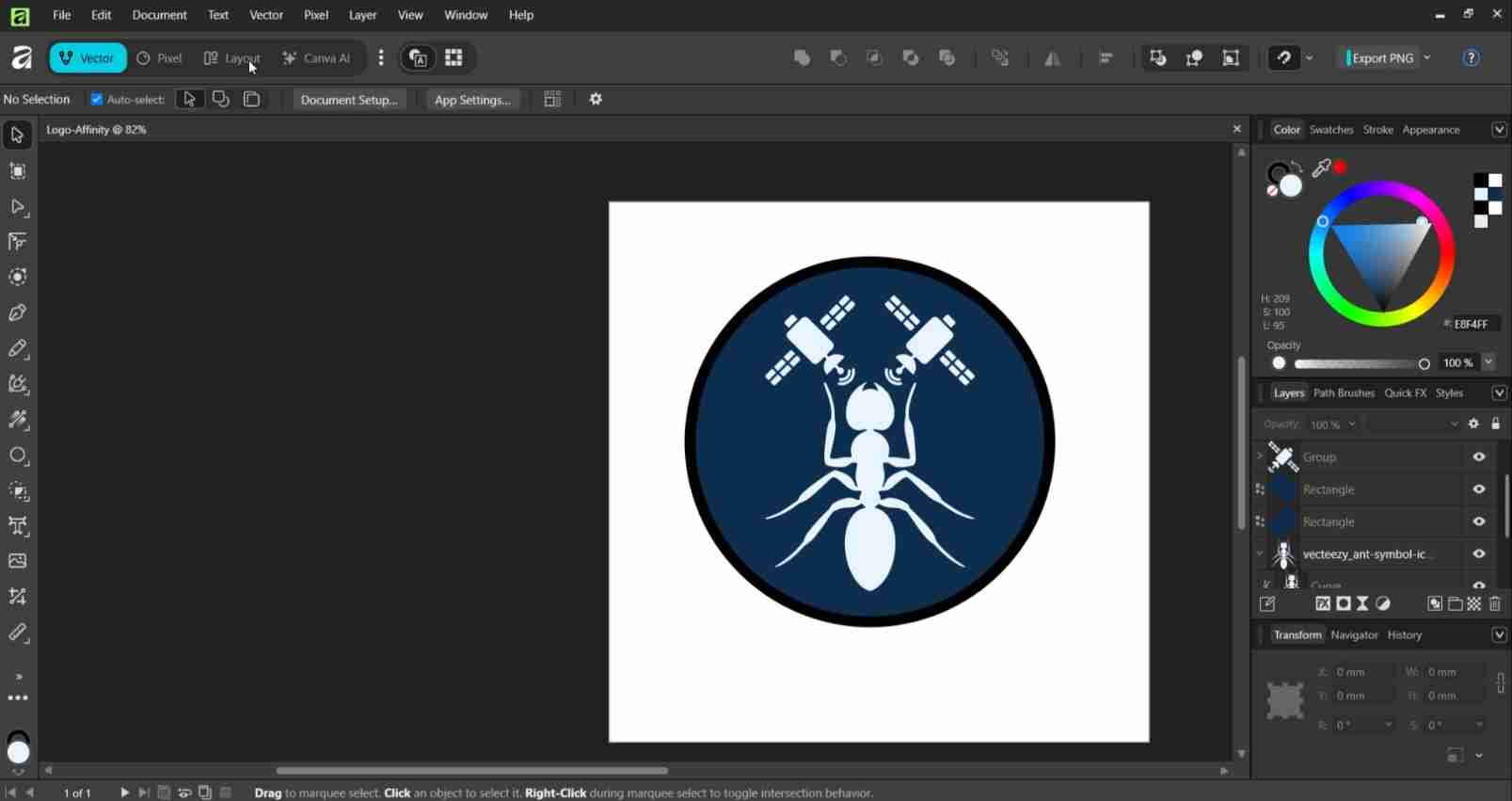Toggle the layer lock padlock
Viewport: 1512px width, 801px height.
(x=1496, y=425)
